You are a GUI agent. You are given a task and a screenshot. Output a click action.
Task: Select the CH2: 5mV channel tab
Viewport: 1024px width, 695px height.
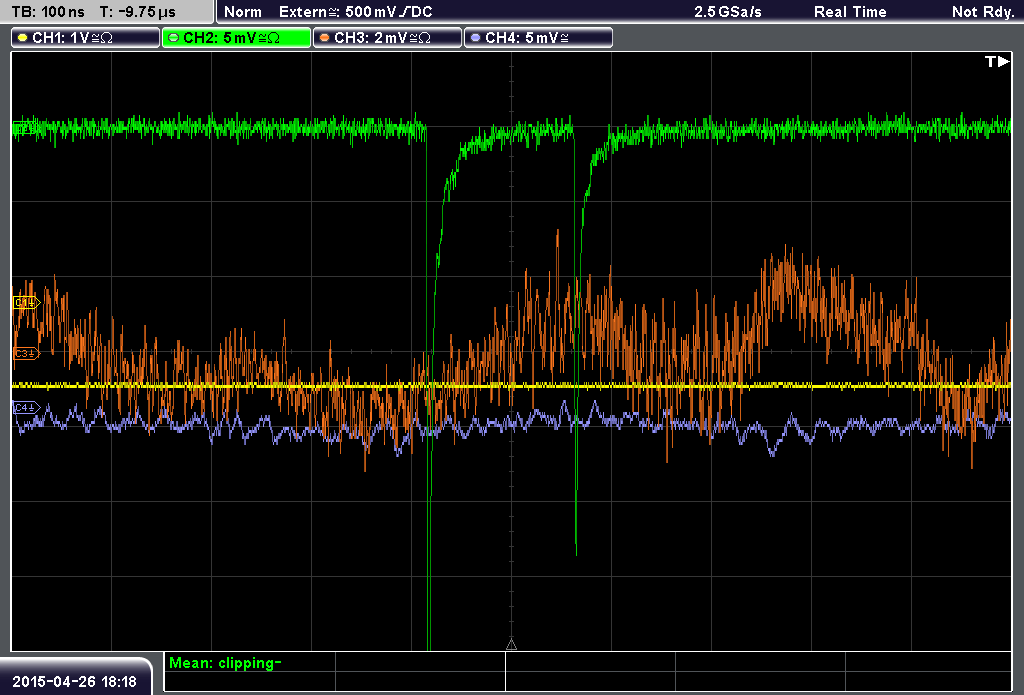pos(236,38)
